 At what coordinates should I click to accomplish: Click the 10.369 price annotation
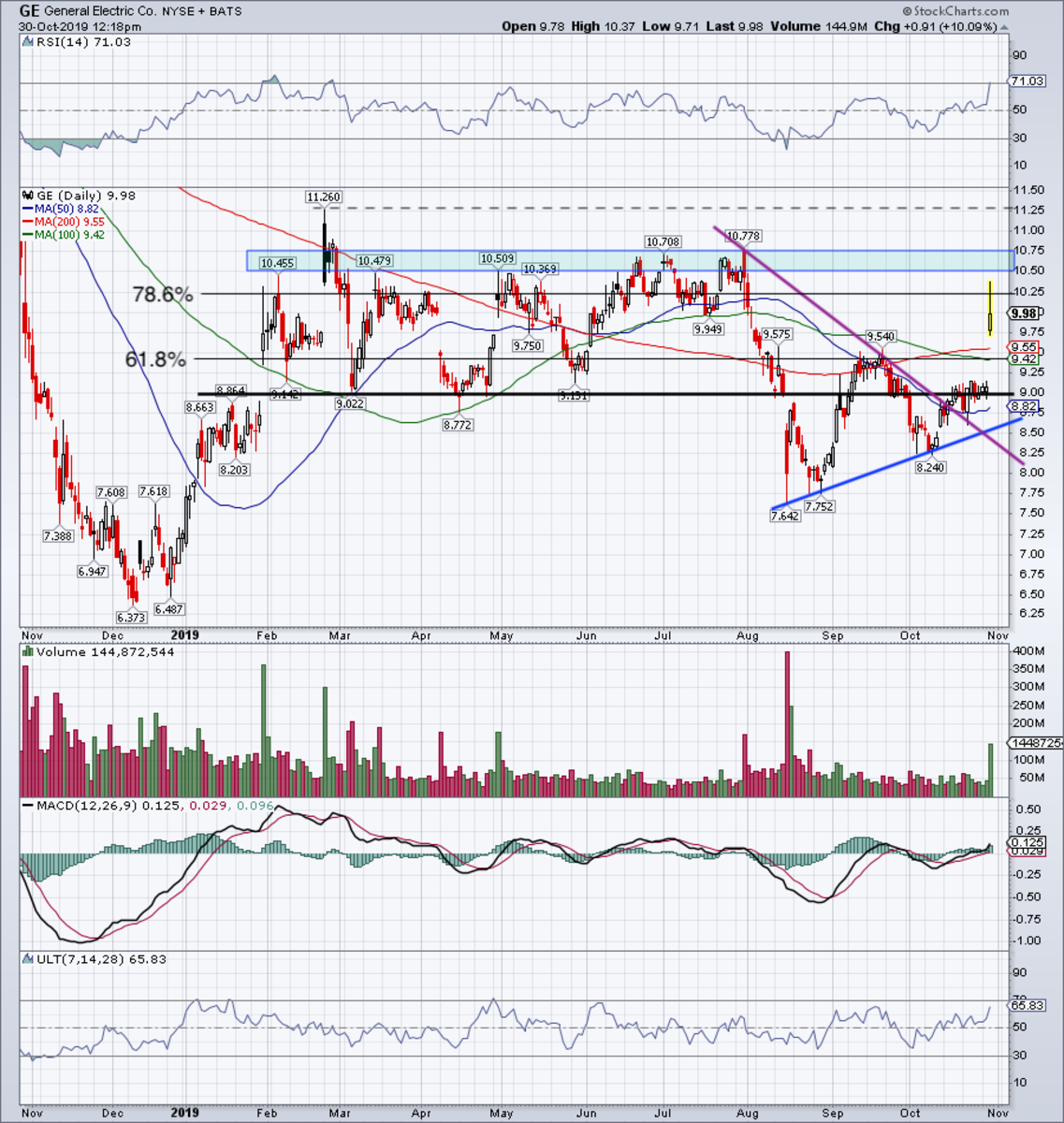click(539, 270)
